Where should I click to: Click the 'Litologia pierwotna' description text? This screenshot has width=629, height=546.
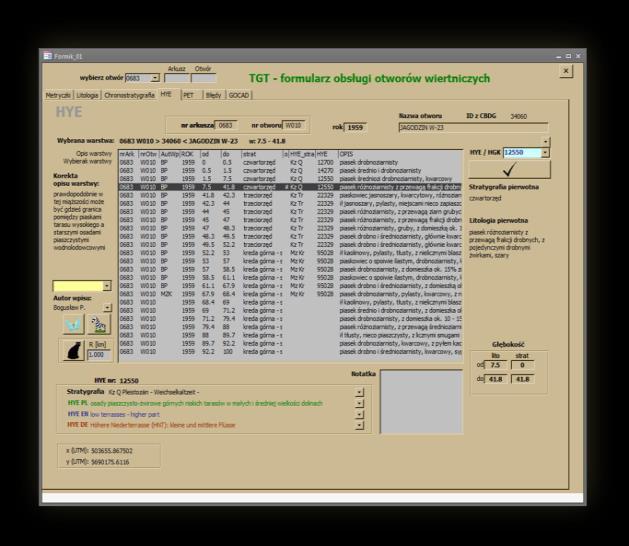click(x=507, y=244)
